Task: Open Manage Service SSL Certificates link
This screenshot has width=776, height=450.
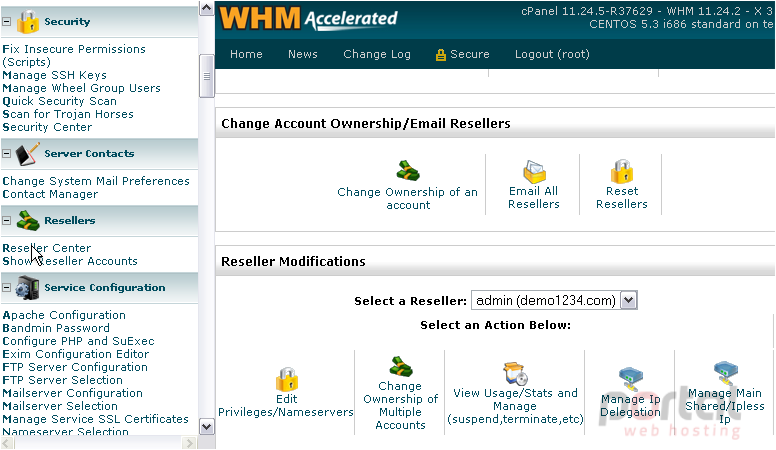Action: 96,419
